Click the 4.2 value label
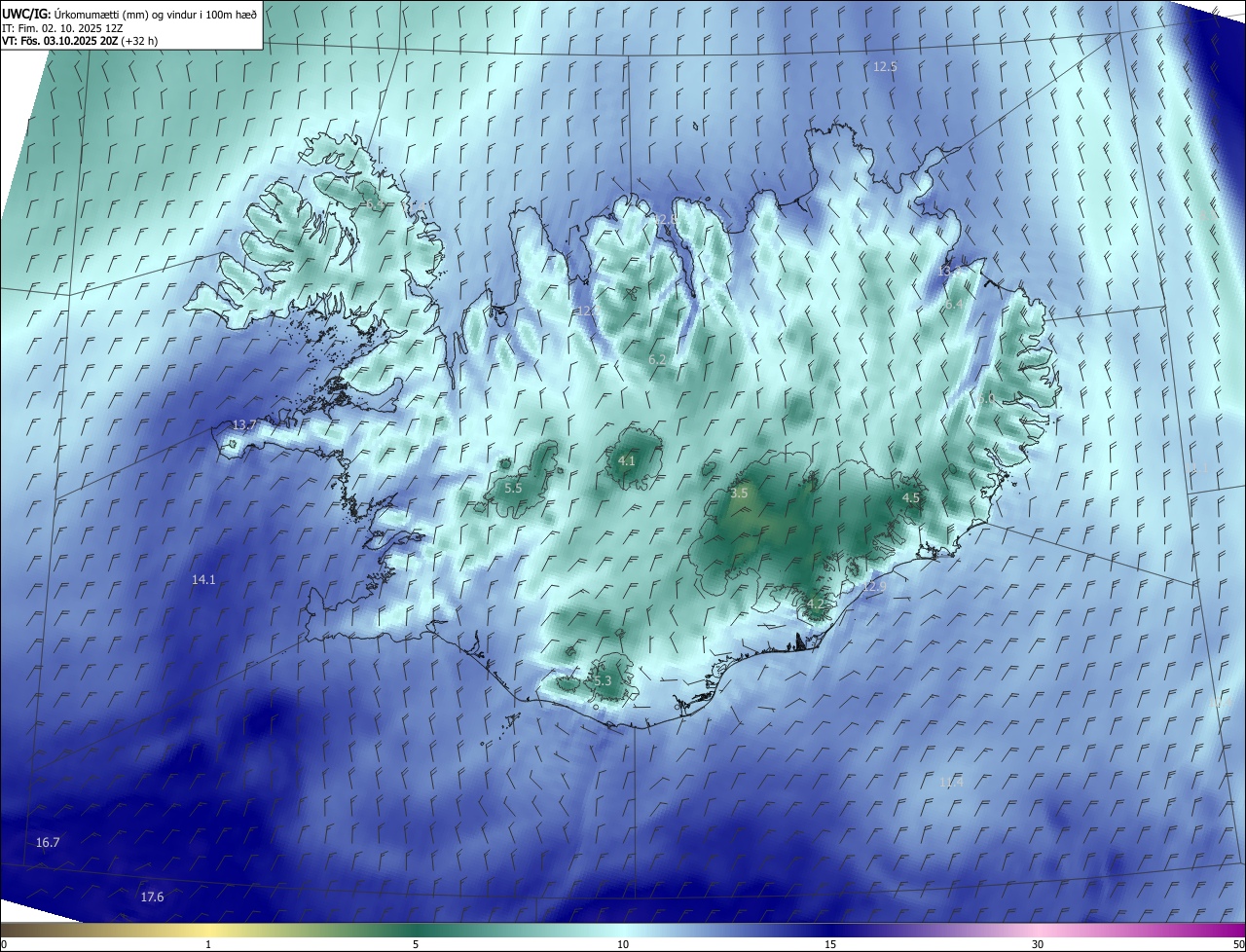 [816, 604]
